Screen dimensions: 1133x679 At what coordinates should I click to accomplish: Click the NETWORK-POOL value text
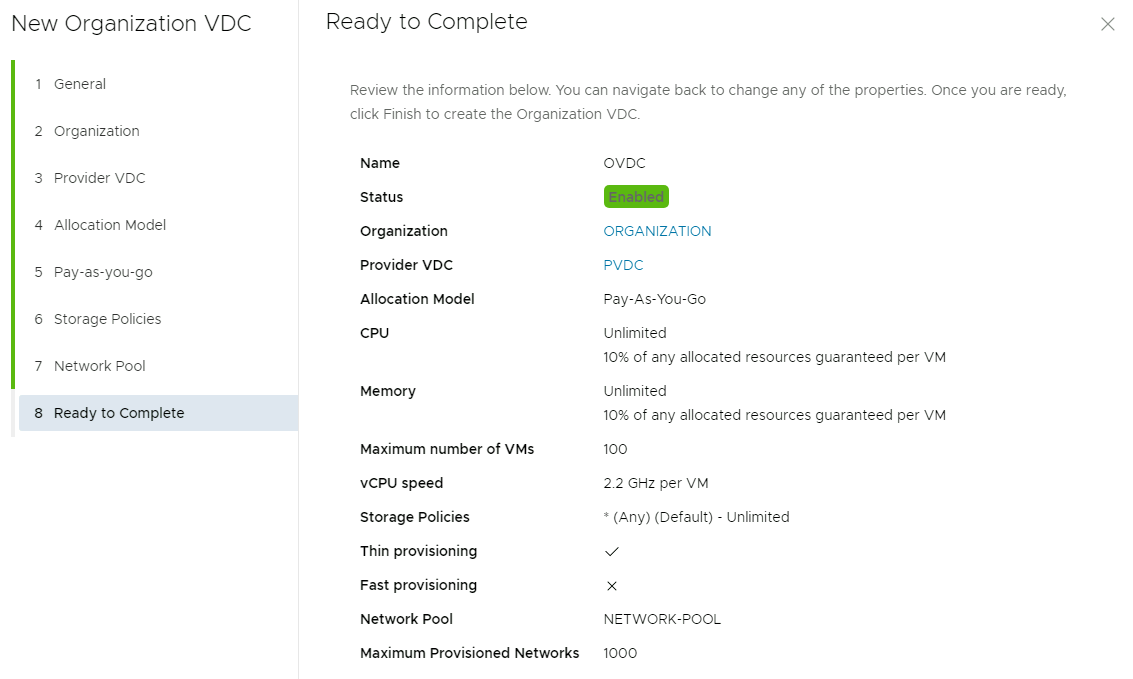tap(662, 619)
